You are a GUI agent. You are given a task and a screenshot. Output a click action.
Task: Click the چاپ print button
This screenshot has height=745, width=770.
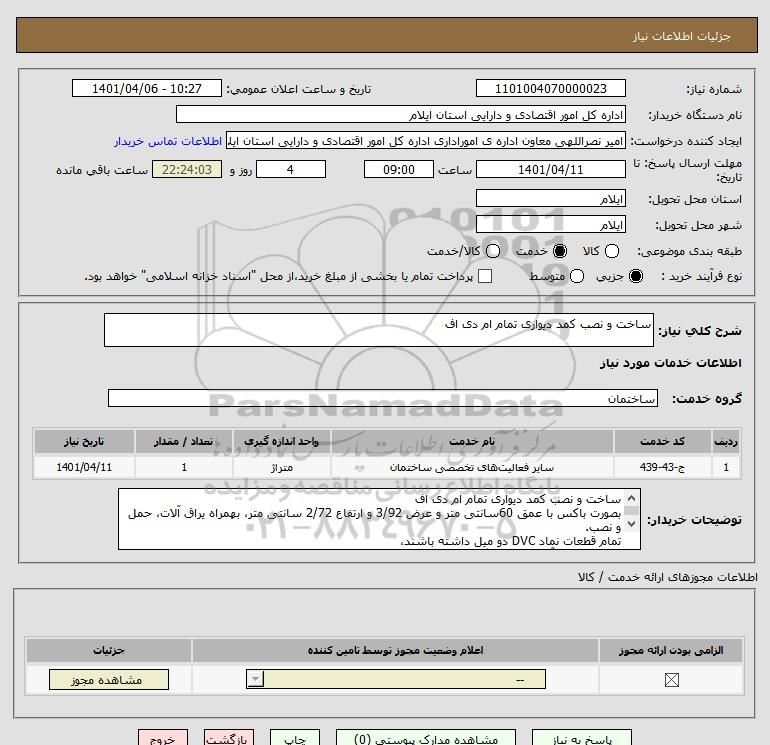(295, 738)
